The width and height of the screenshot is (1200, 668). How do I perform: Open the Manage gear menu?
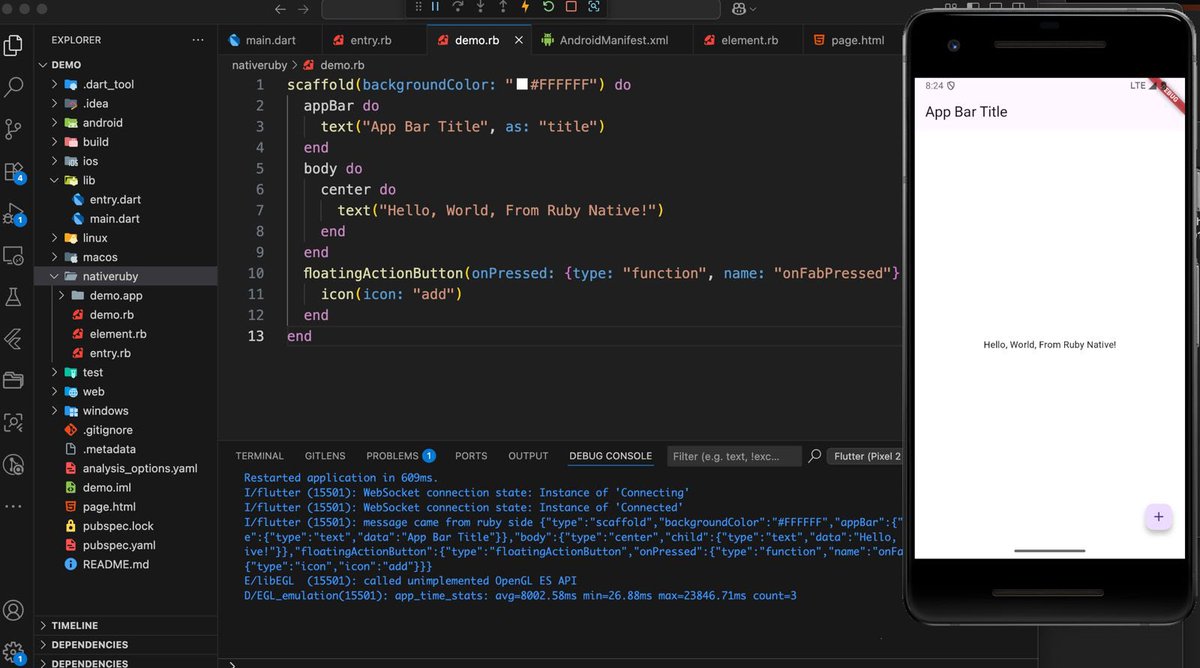click(x=14, y=651)
